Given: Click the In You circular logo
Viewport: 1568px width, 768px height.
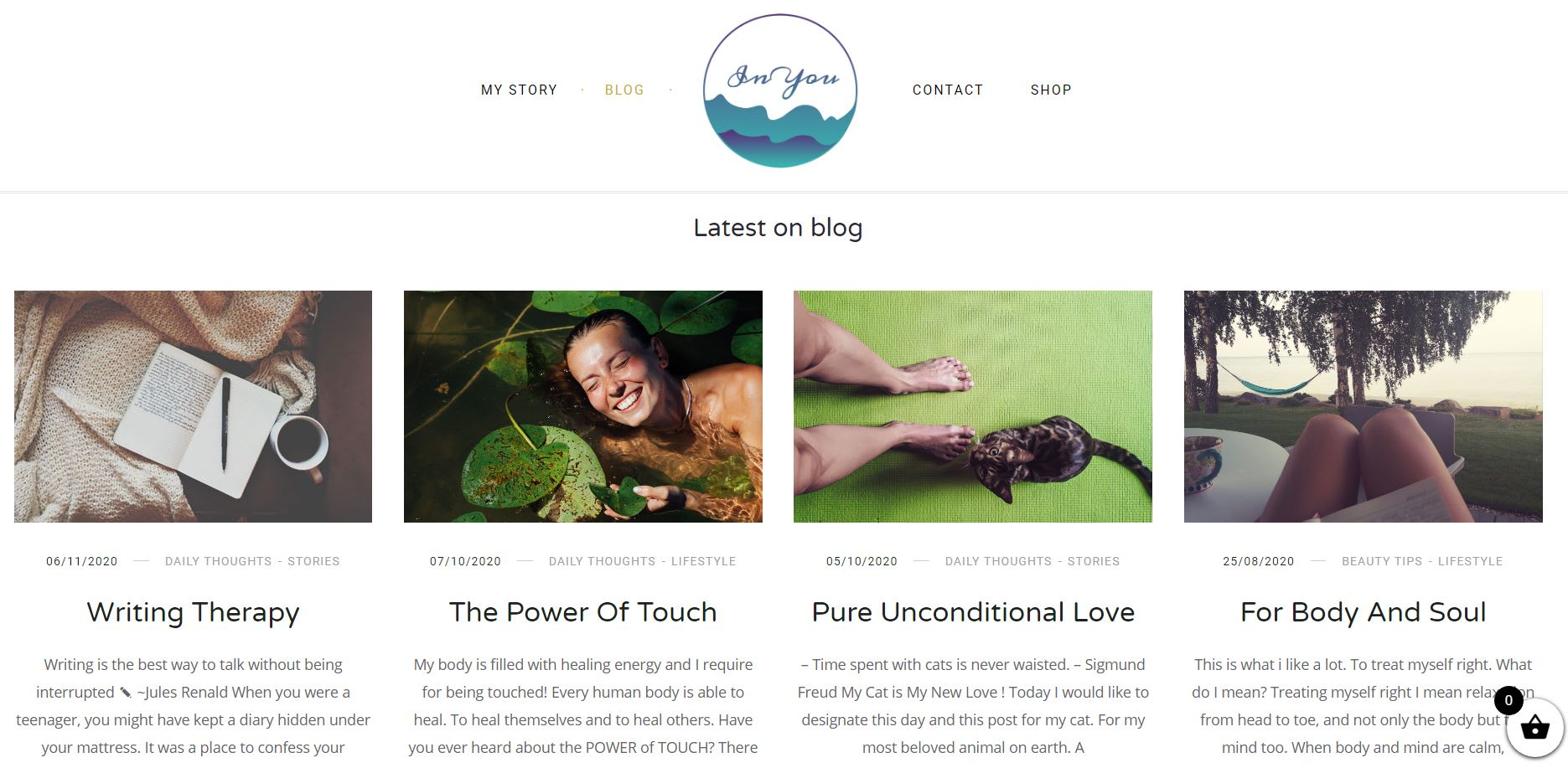Looking at the screenshot, I should [x=779, y=90].
